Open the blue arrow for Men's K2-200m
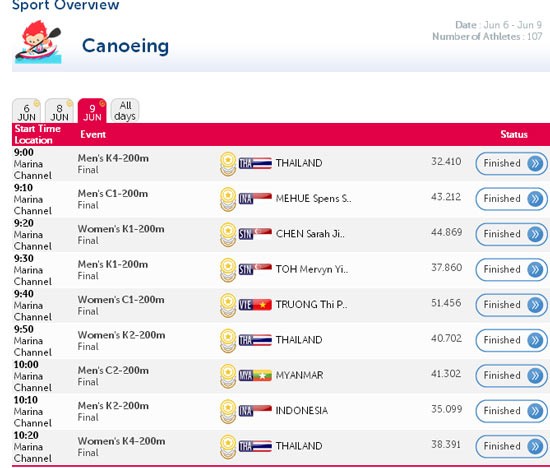The width and height of the screenshot is (550, 468). [x=535, y=411]
